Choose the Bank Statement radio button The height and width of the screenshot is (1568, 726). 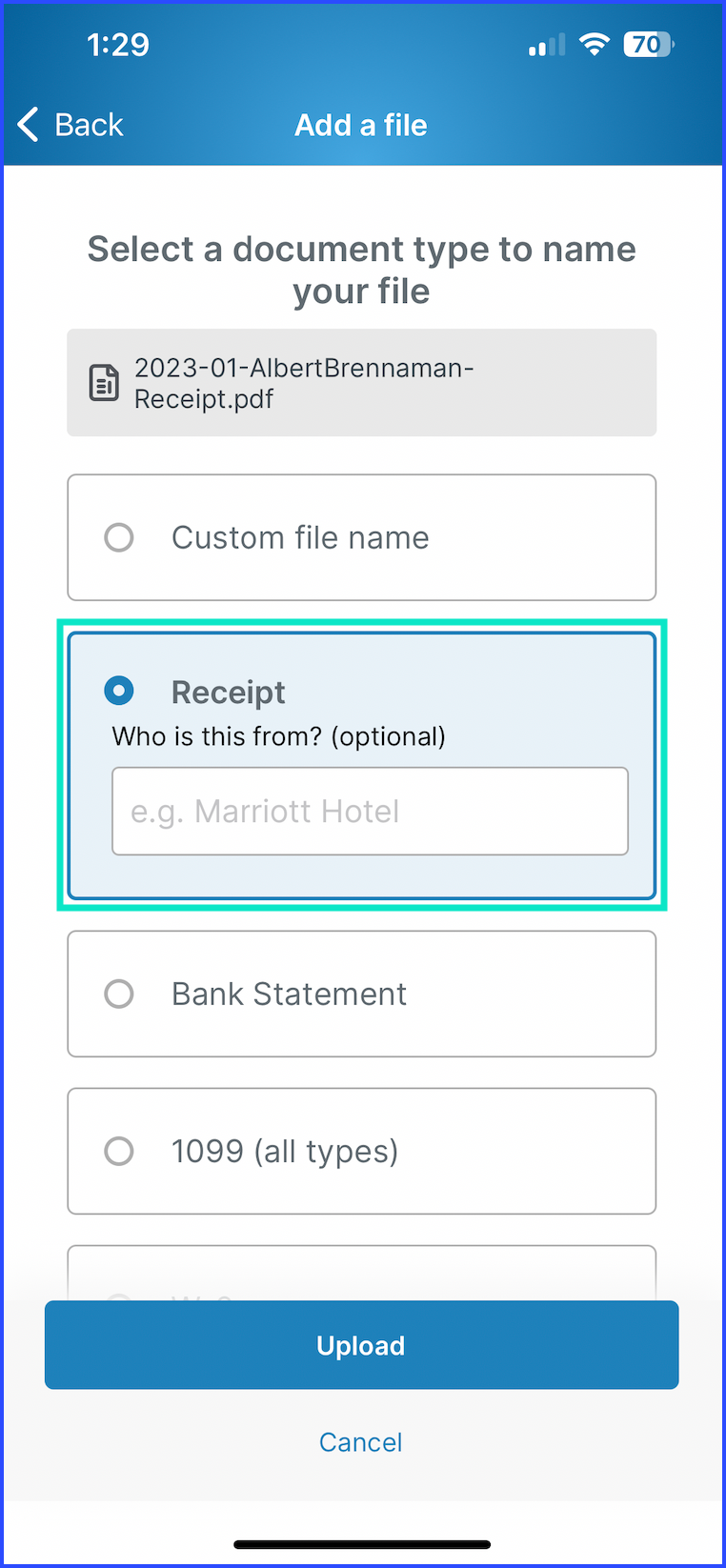pos(119,994)
